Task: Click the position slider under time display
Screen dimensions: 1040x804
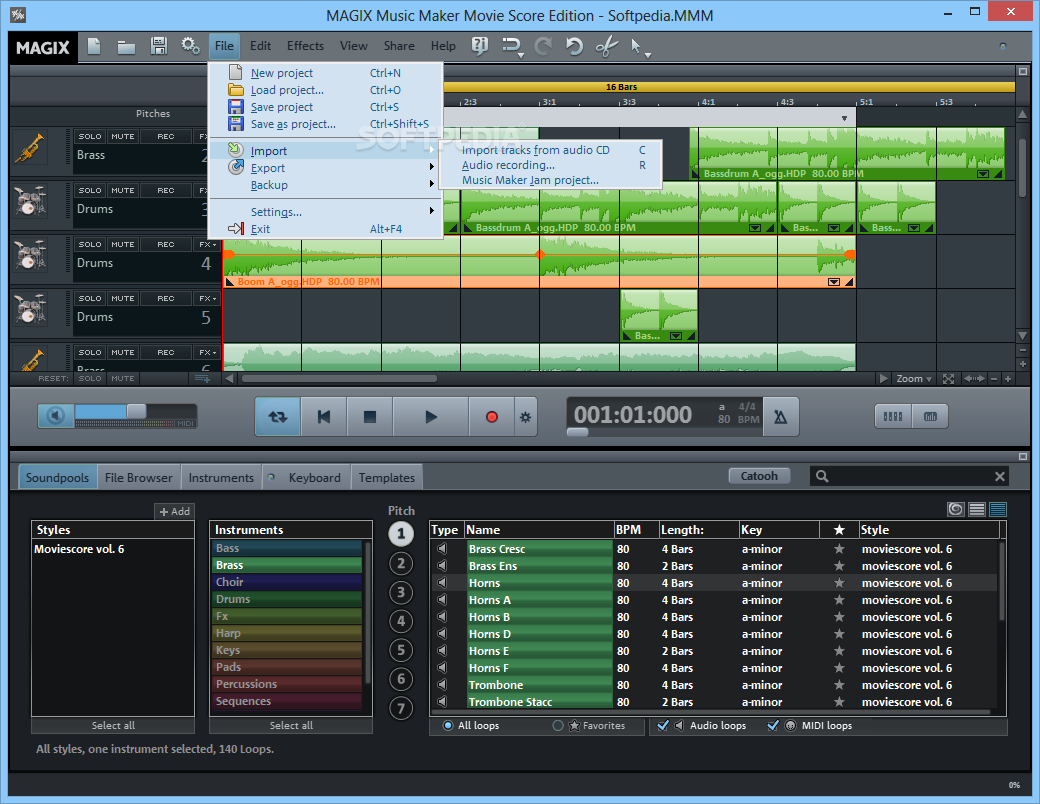Action: [x=578, y=432]
